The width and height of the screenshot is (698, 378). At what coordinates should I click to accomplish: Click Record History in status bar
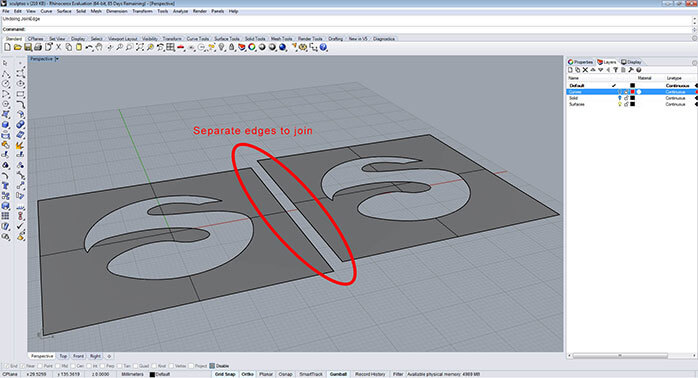370,374
